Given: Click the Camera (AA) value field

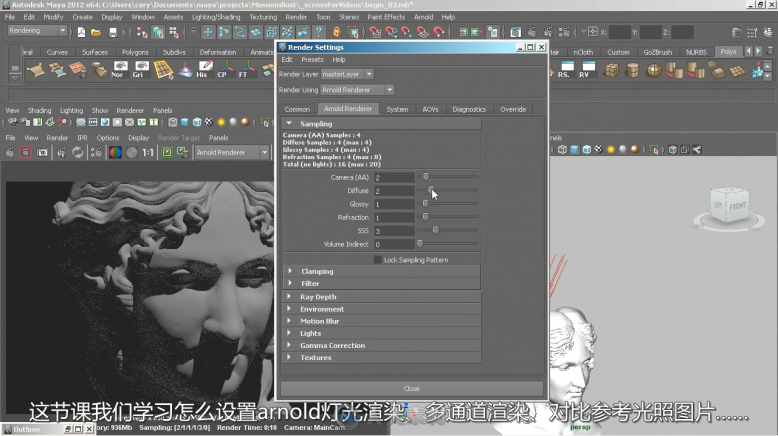Looking at the screenshot, I should [x=394, y=178].
